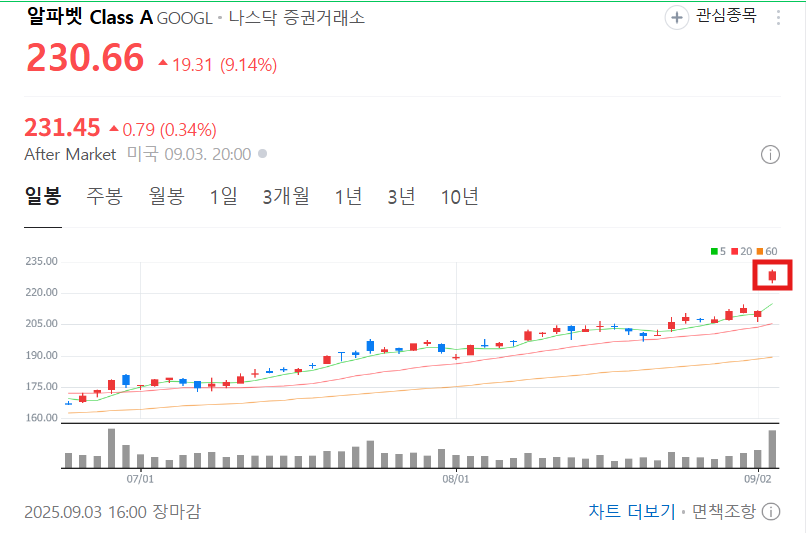Image resolution: width=806 pixels, height=533 pixels.
Task: Click the 230.66 closing price
Action: pos(85,57)
